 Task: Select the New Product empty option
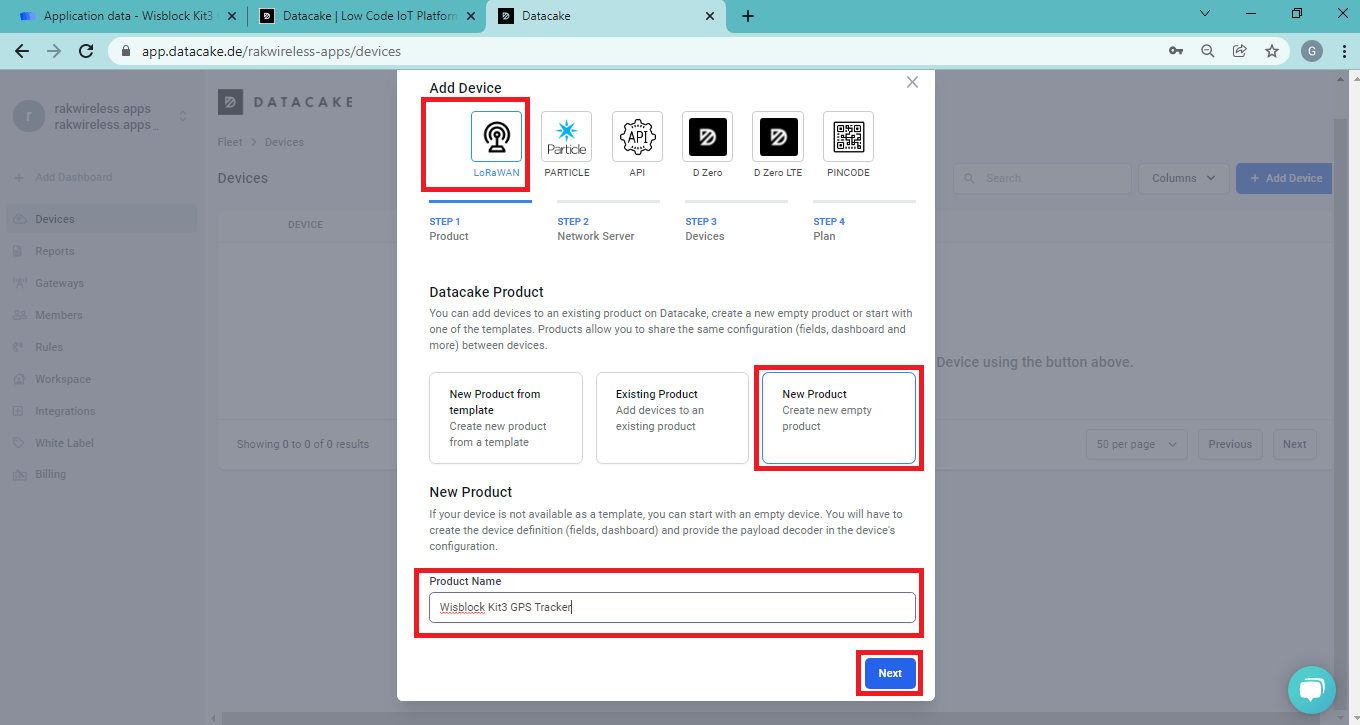click(x=838, y=418)
